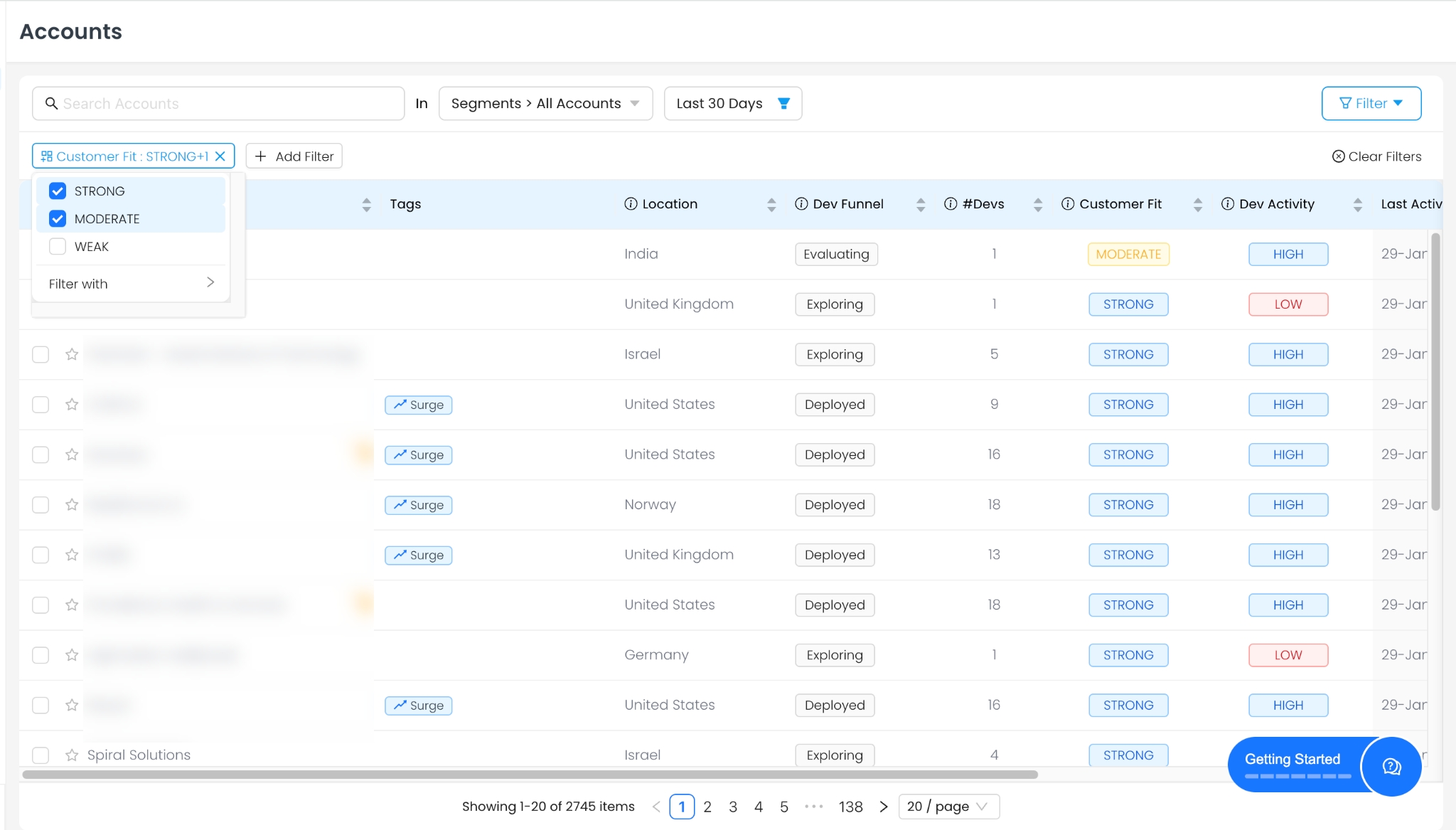Sort the #Devs column
Viewport: 1456px width, 830px height.
point(1038,205)
